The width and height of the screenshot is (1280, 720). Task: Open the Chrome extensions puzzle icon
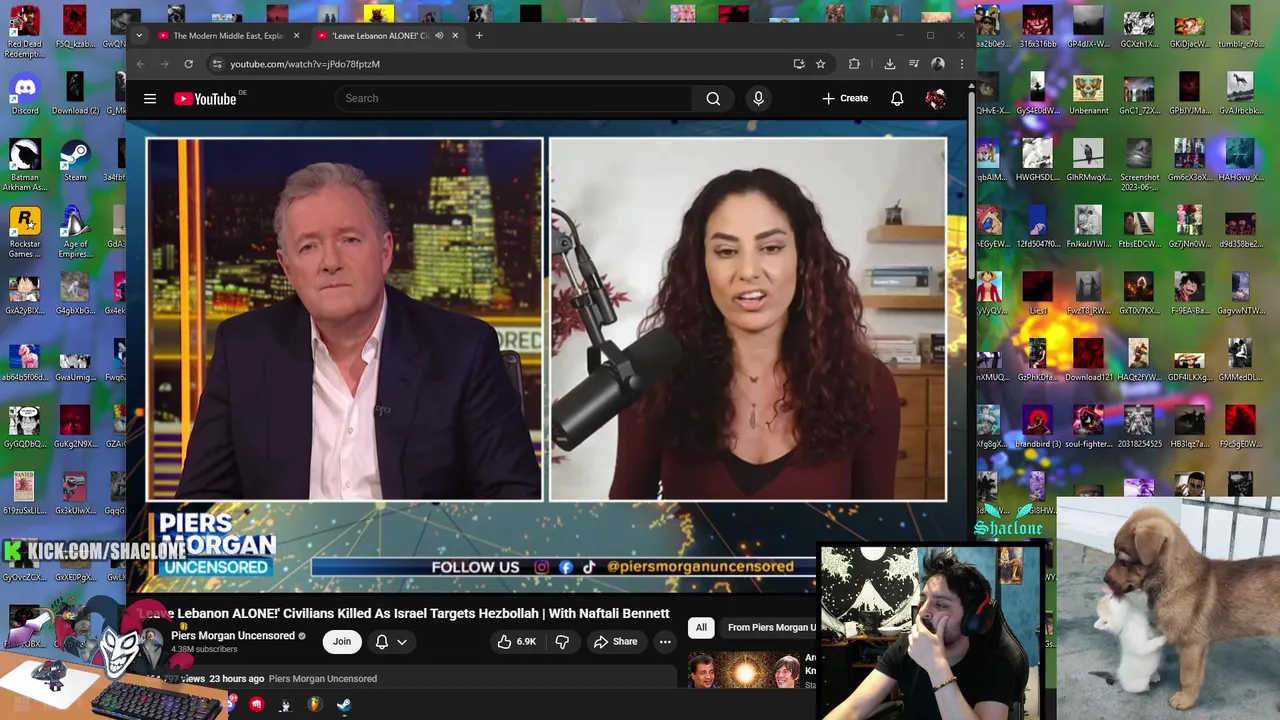point(854,64)
